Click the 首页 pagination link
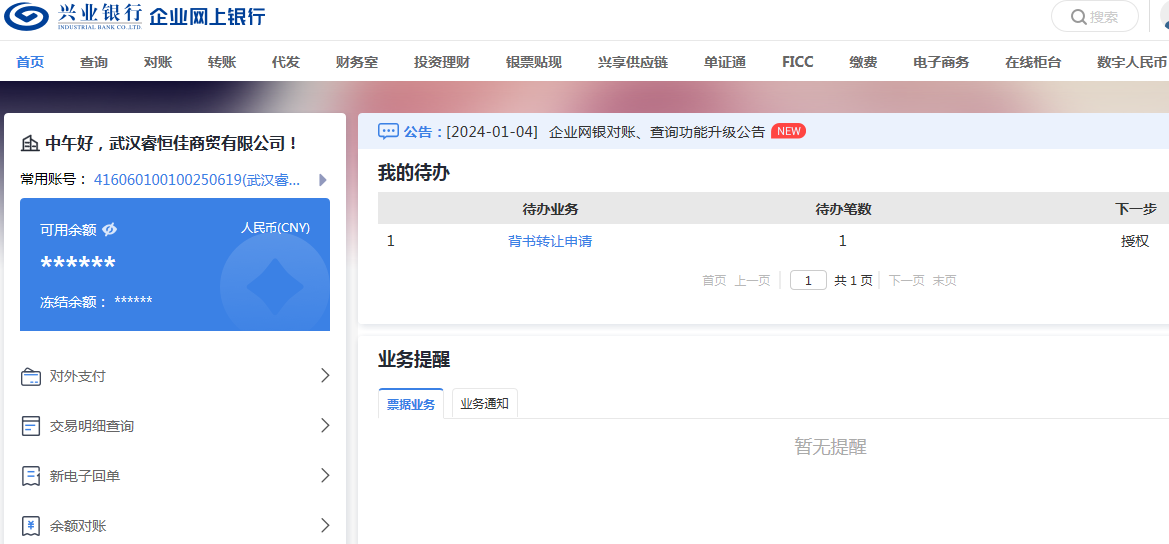The image size is (1169, 544). [x=713, y=281]
